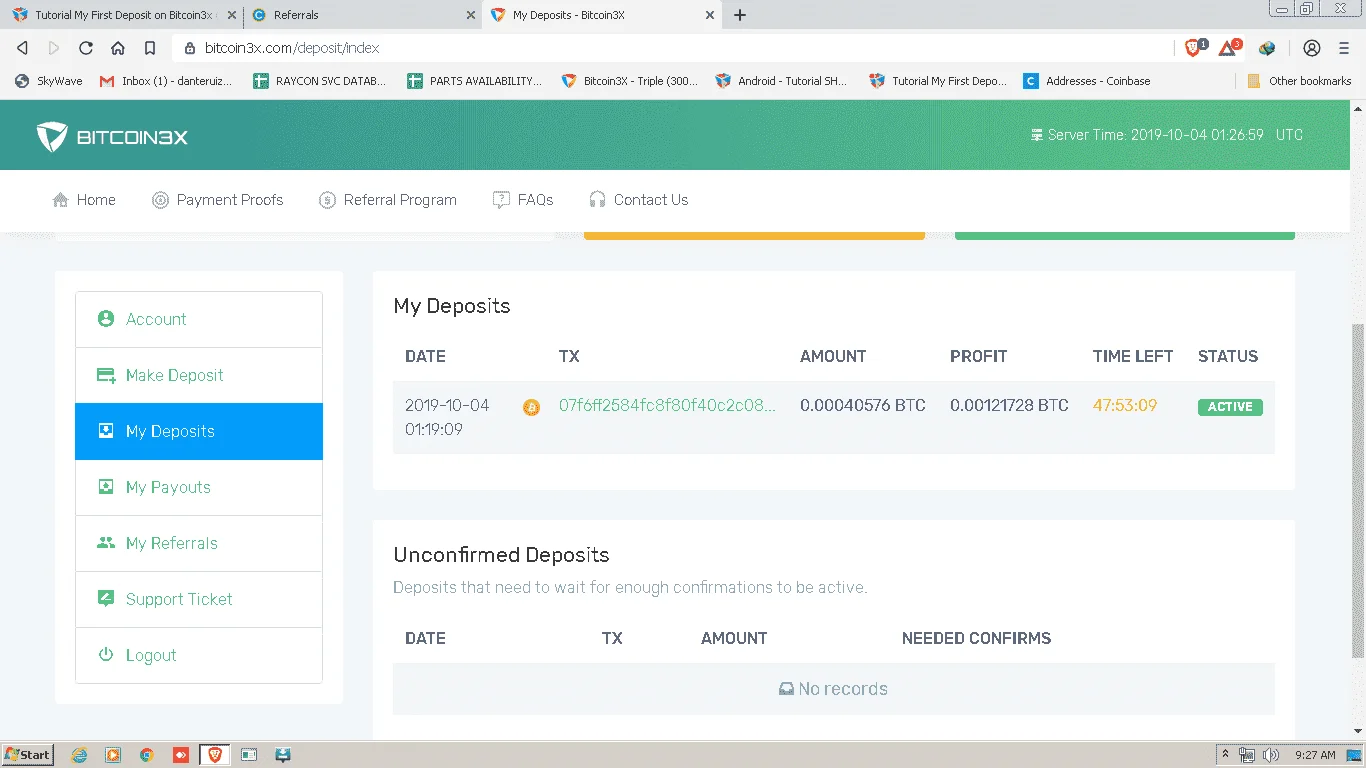The height and width of the screenshot is (768, 1366).
Task: Click Logout in the sidebar
Action: tap(199, 656)
